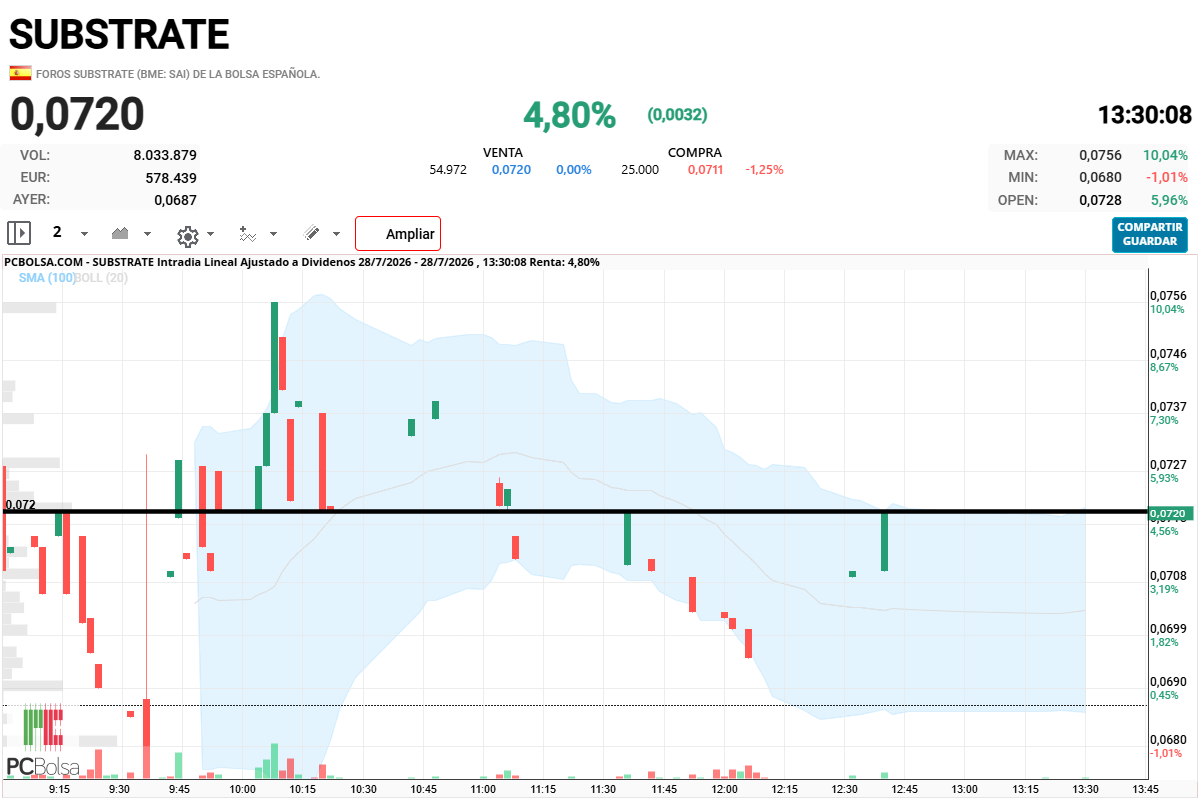This screenshot has width=1200, height=798.
Task: Expand the indicators dropdown arrow
Action: pos(274,234)
